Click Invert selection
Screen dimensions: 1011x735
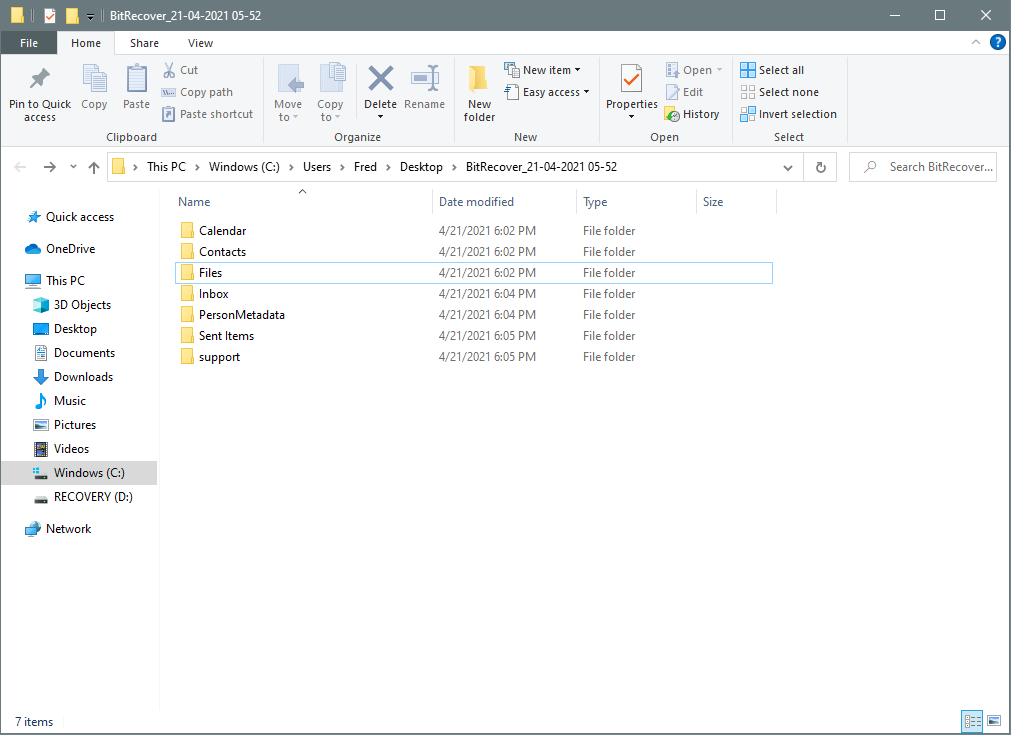[x=789, y=114]
